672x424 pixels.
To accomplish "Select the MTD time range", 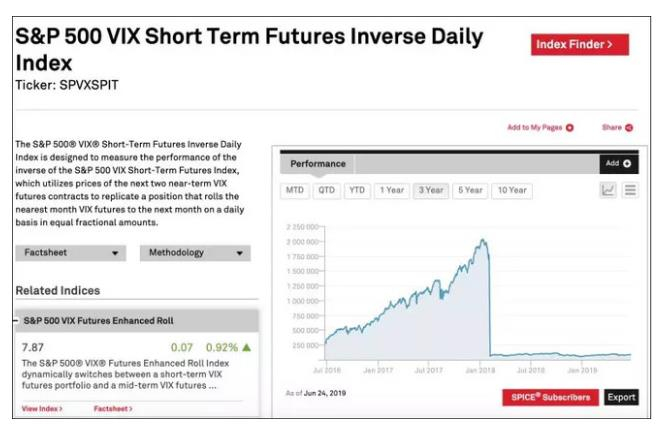I will [295, 190].
